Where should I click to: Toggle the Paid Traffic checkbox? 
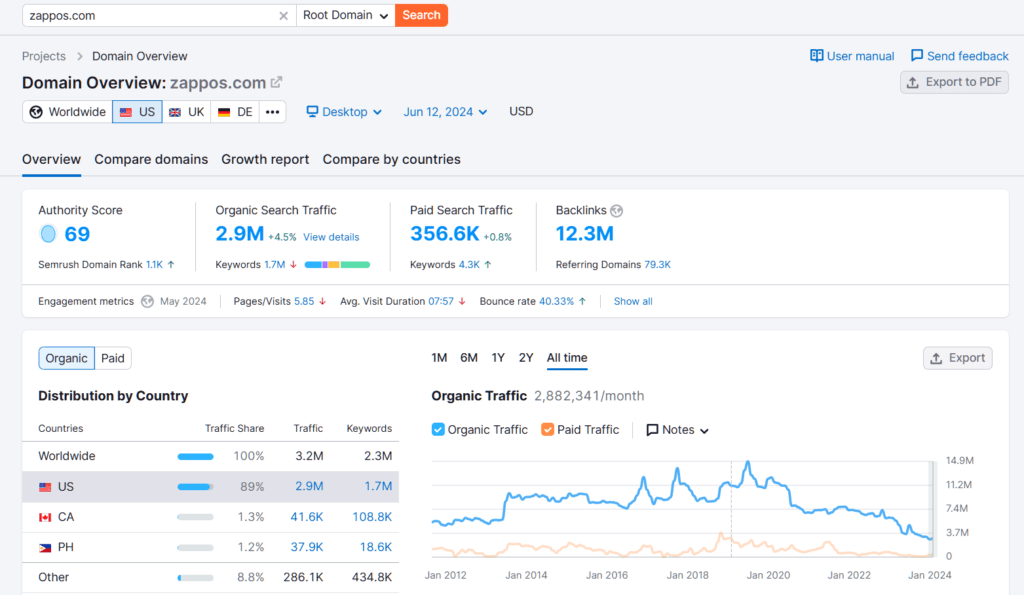click(x=547, y=429)
